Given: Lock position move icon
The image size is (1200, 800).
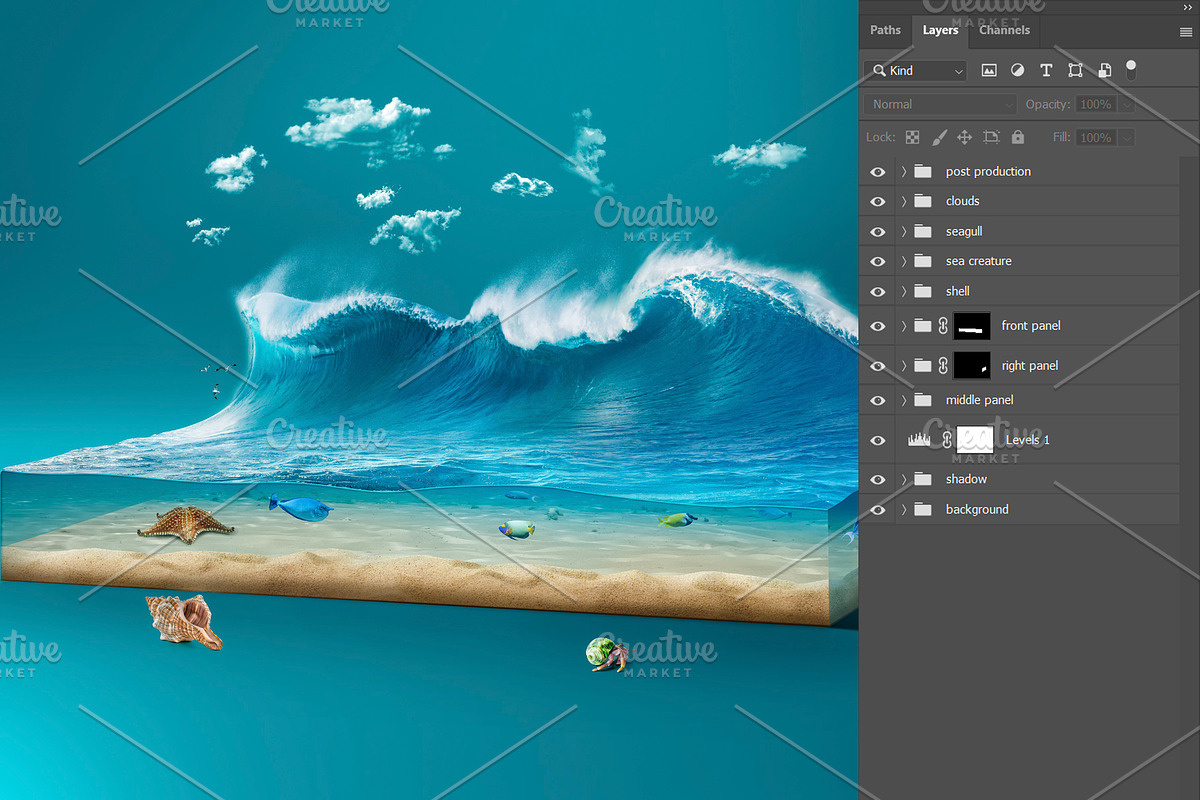Looking at the screenshot, I should (965, 137).
